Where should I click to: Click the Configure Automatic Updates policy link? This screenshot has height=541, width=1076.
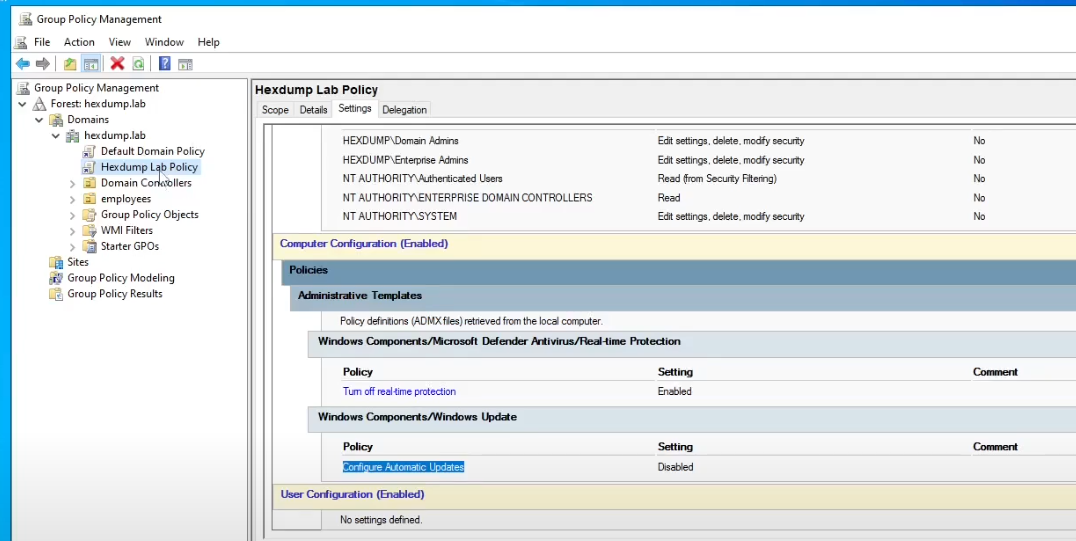pyautogui.click(x=403, y=467)
